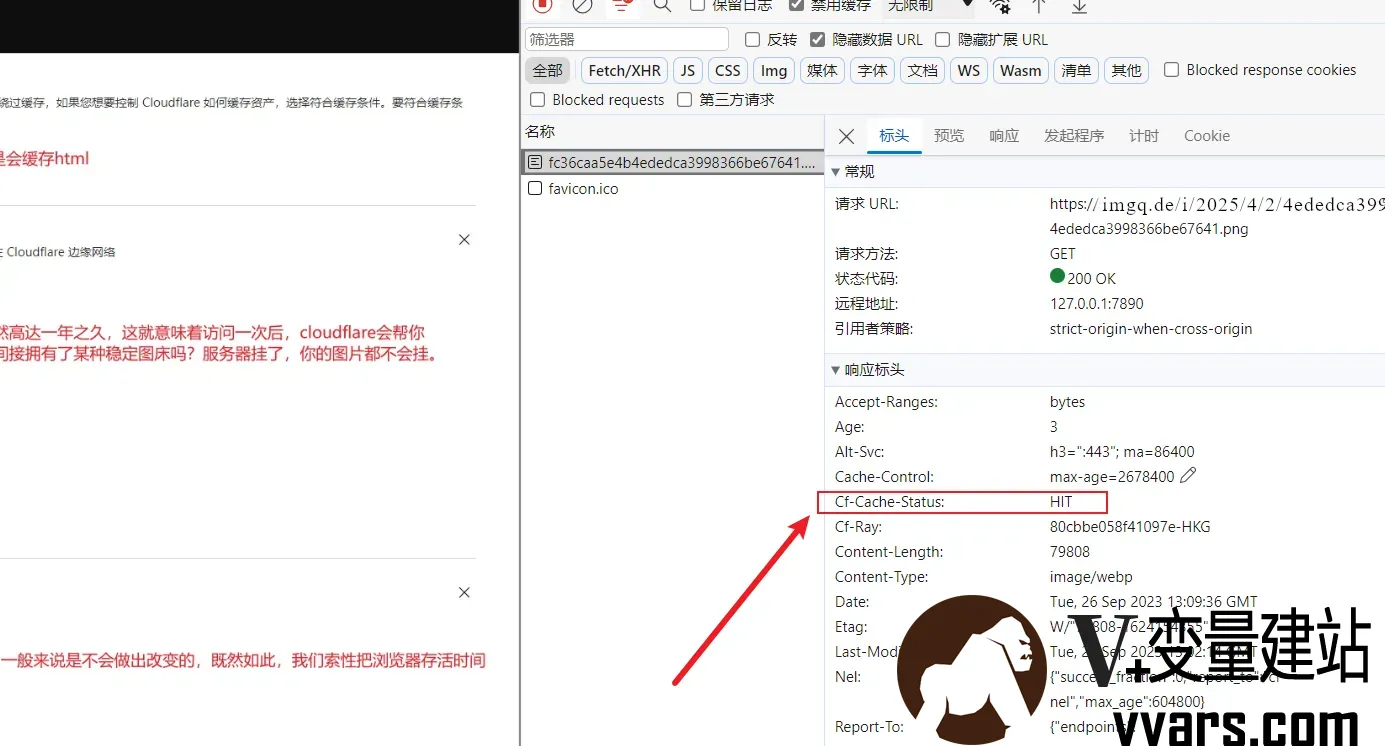Tick the favicon.ico row checkbox
The height and width of the screenshot is (746, 1385).
click(535, 188)
